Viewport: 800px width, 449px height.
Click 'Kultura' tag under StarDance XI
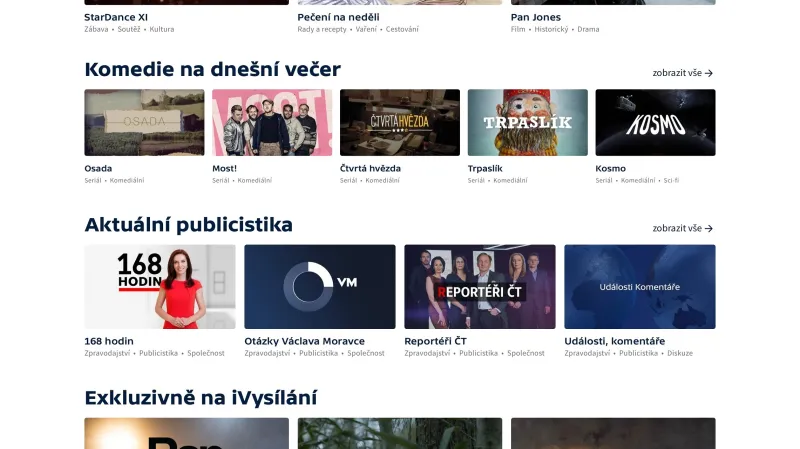[x=162, y=30]
